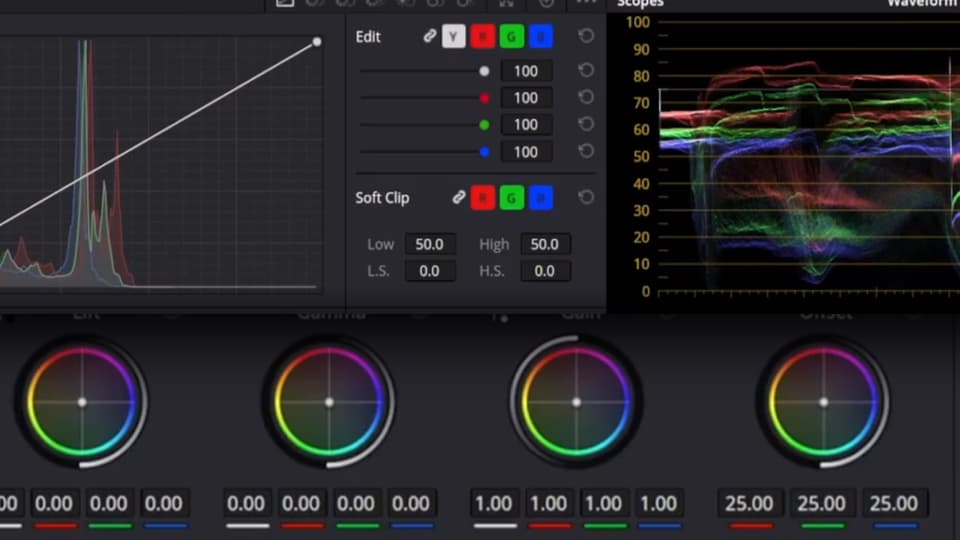Select the Lift green 0.00 value
This screenshot has width=960, height=540.
coord(109,504)
